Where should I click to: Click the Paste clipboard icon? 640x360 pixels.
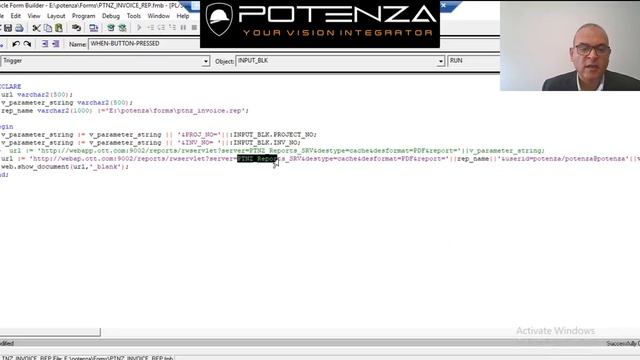(59, 28)
